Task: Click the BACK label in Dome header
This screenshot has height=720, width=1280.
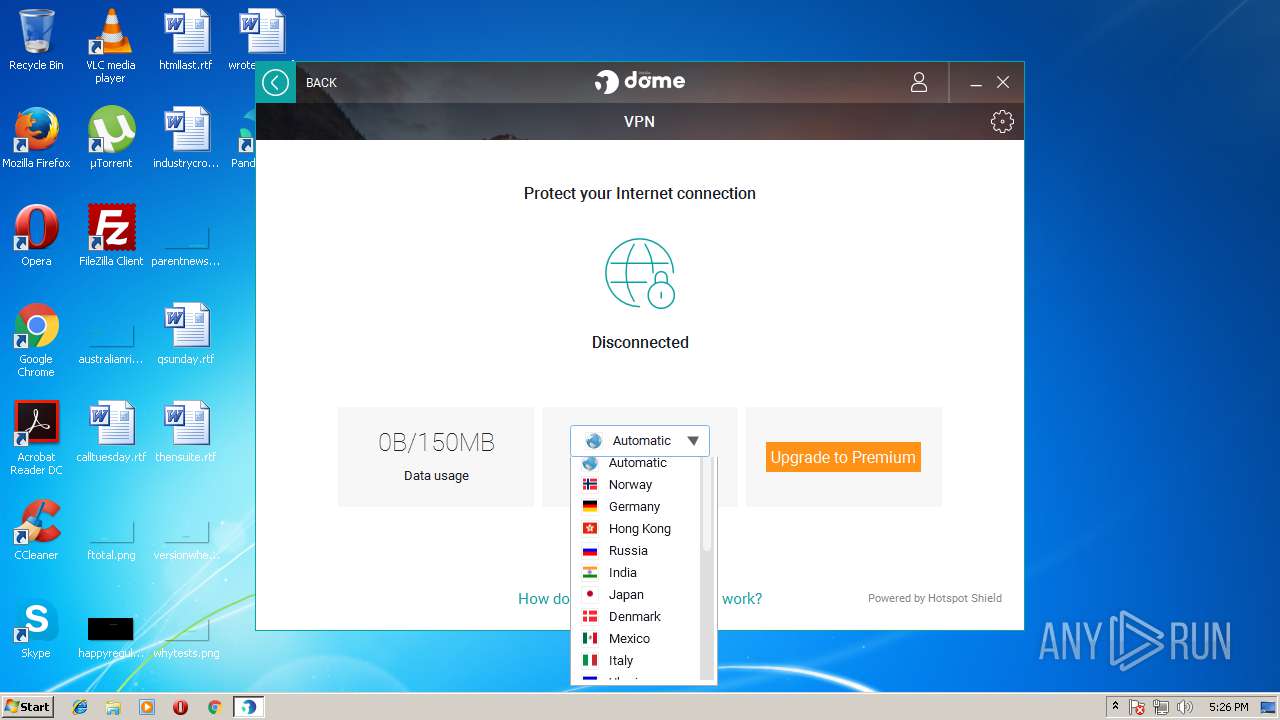Action: (321, 83)
